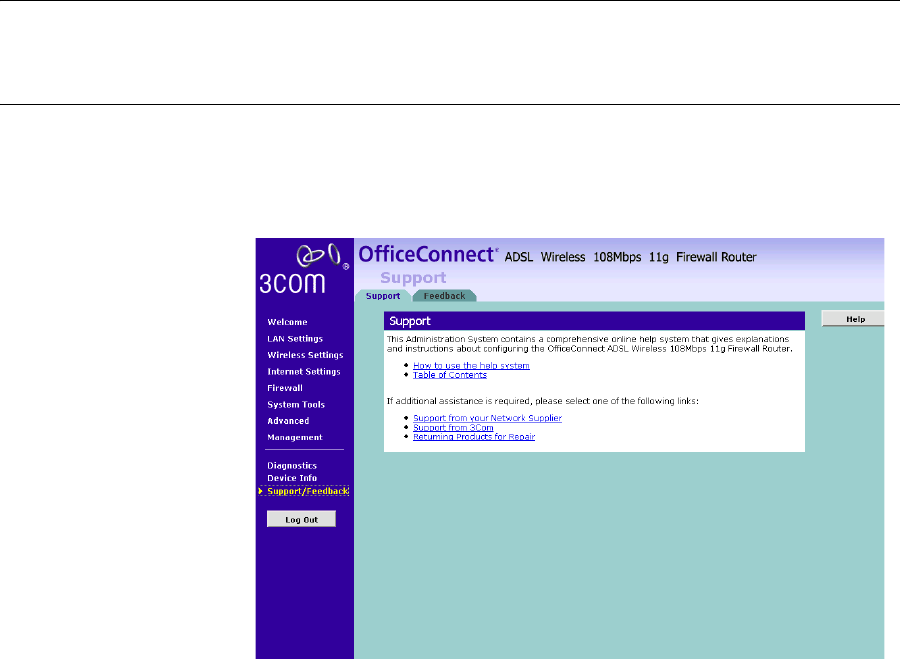View the Device Info page

pyautogui.click(x=292, y=478)
